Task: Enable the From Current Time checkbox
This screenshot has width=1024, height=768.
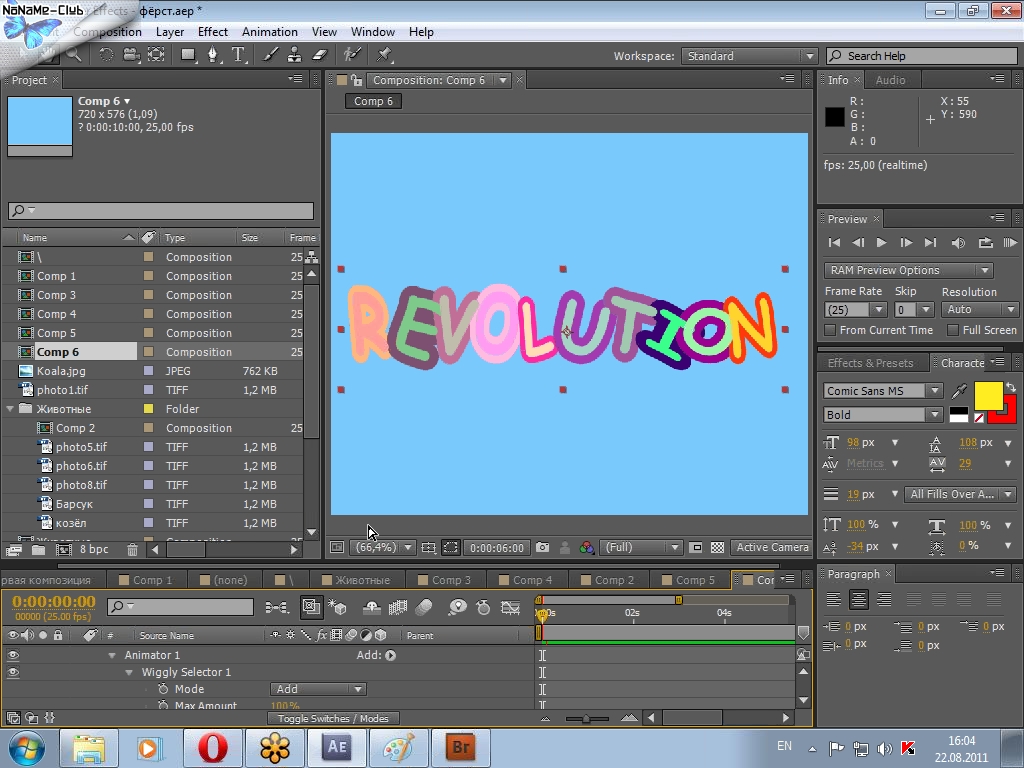Action: tap(830, 330)
